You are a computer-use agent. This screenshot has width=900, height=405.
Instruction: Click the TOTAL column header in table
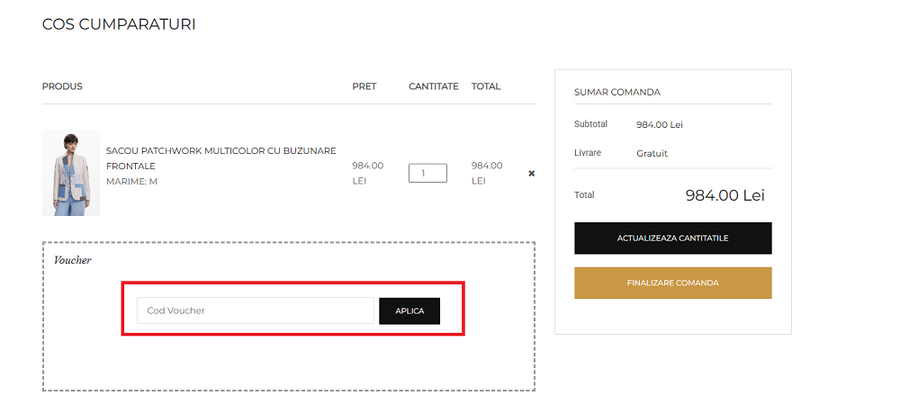[x=486, y=87]
